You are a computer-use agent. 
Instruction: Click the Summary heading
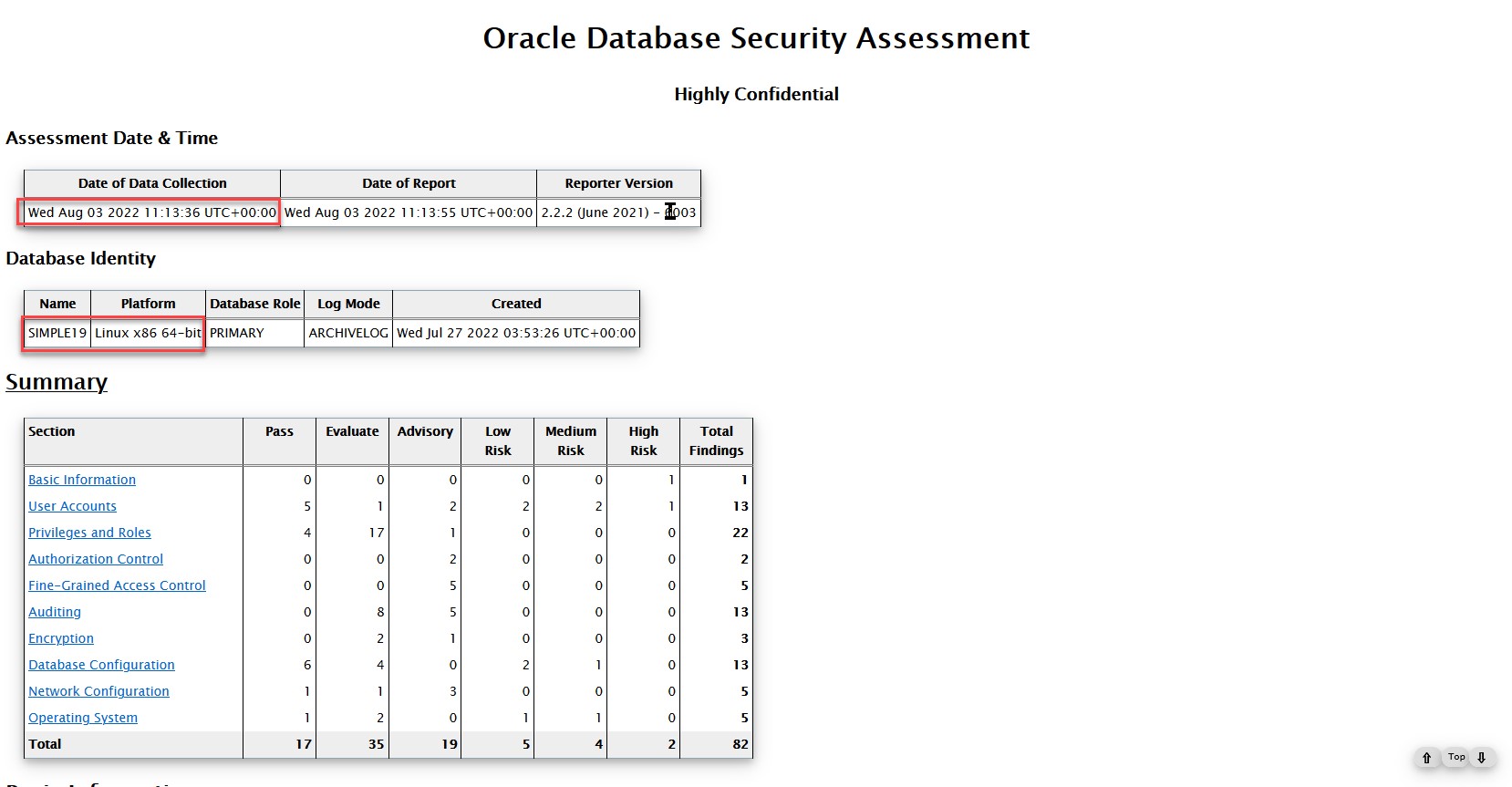point(57,382)
